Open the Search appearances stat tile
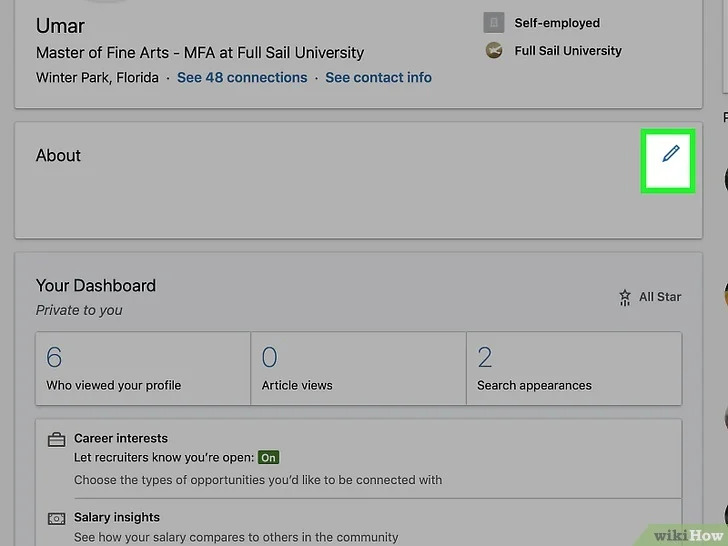The width and height of the screenshot is (728, 546). click(574, 368)
